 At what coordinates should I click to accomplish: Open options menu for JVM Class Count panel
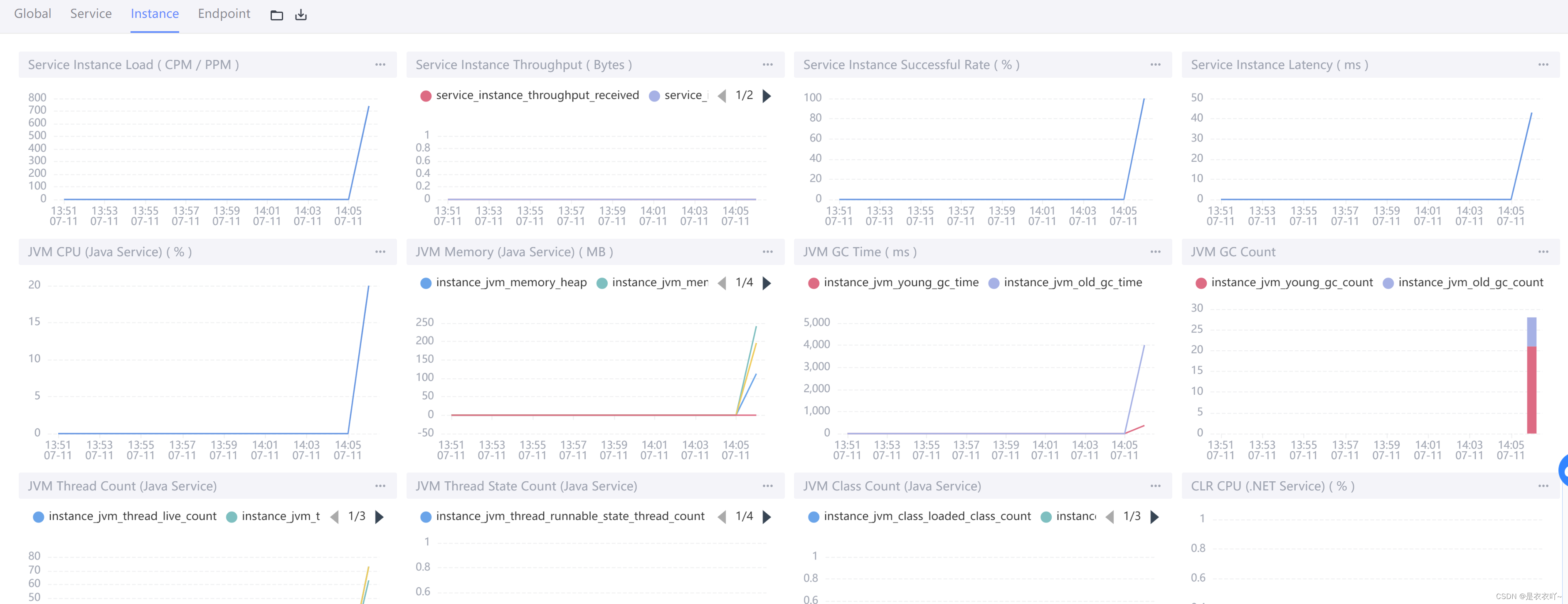pyautogui.click(x=1155, y=486)
